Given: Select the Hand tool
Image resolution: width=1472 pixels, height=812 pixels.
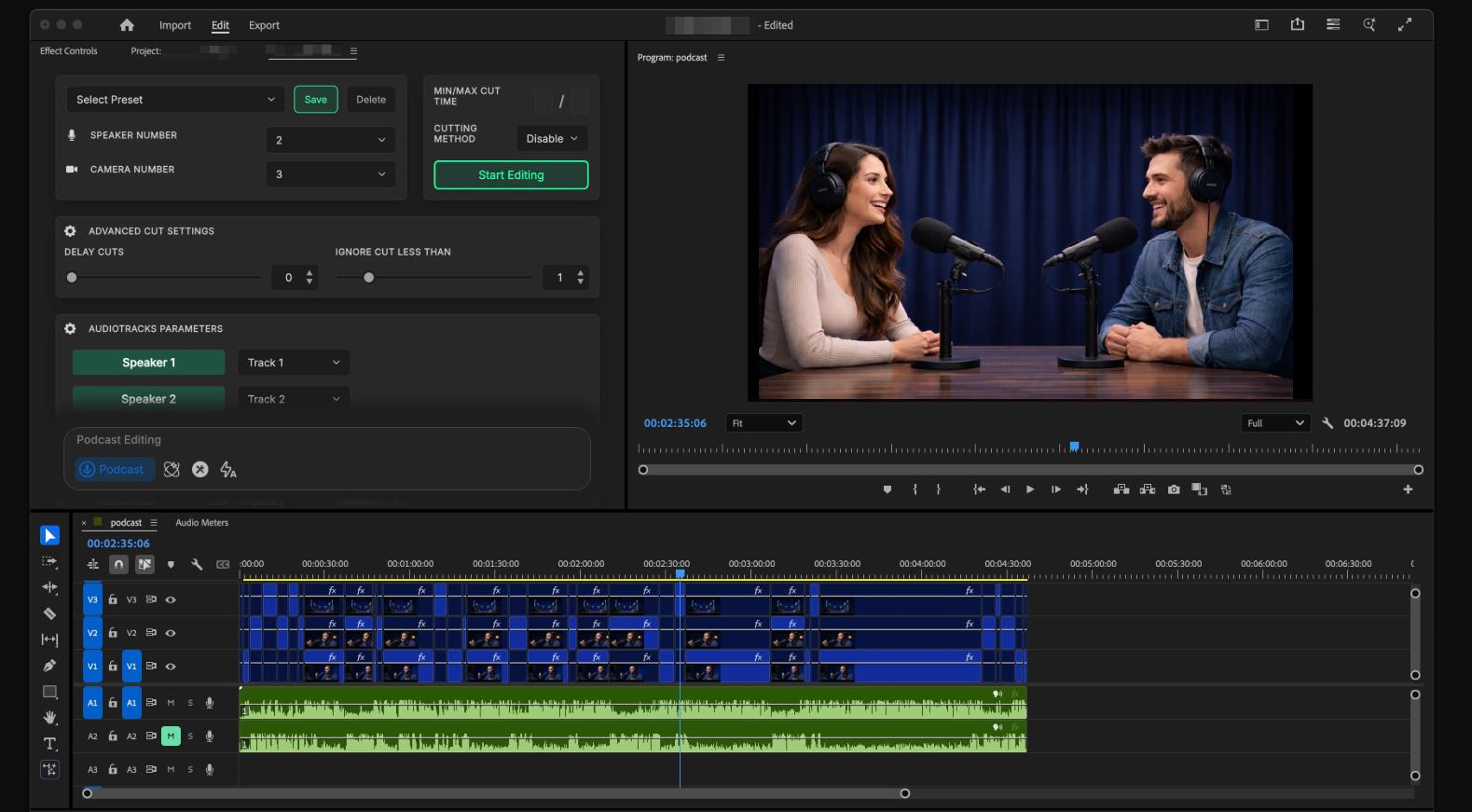Looking at the screenshot, I should click(x=49, y=717).
